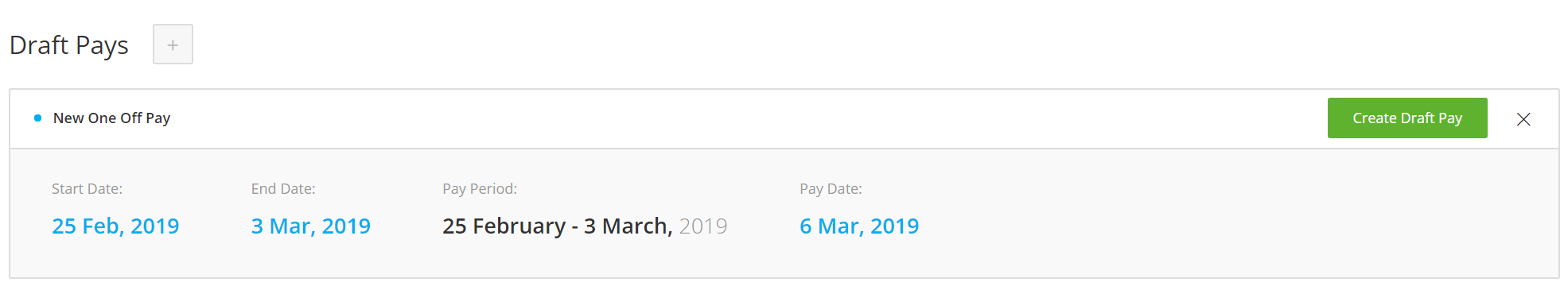The width and height of the screenshot is (1568, 286).
Task: Click the Pay Date label
Action: click(x=831, y=189)
